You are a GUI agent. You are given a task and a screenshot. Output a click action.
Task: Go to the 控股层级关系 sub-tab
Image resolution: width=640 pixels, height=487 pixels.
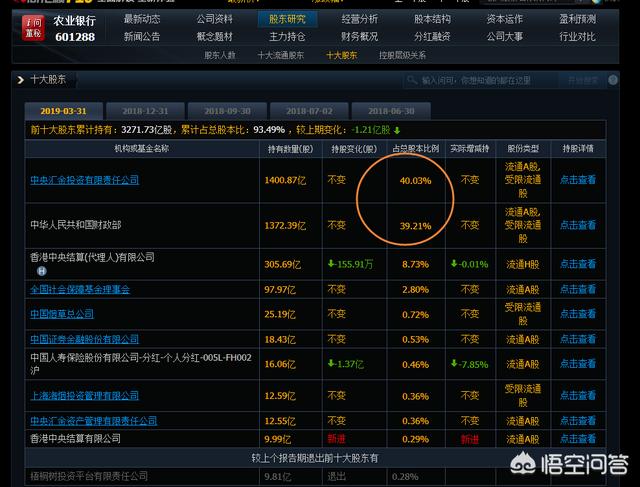tap(402, 55)
